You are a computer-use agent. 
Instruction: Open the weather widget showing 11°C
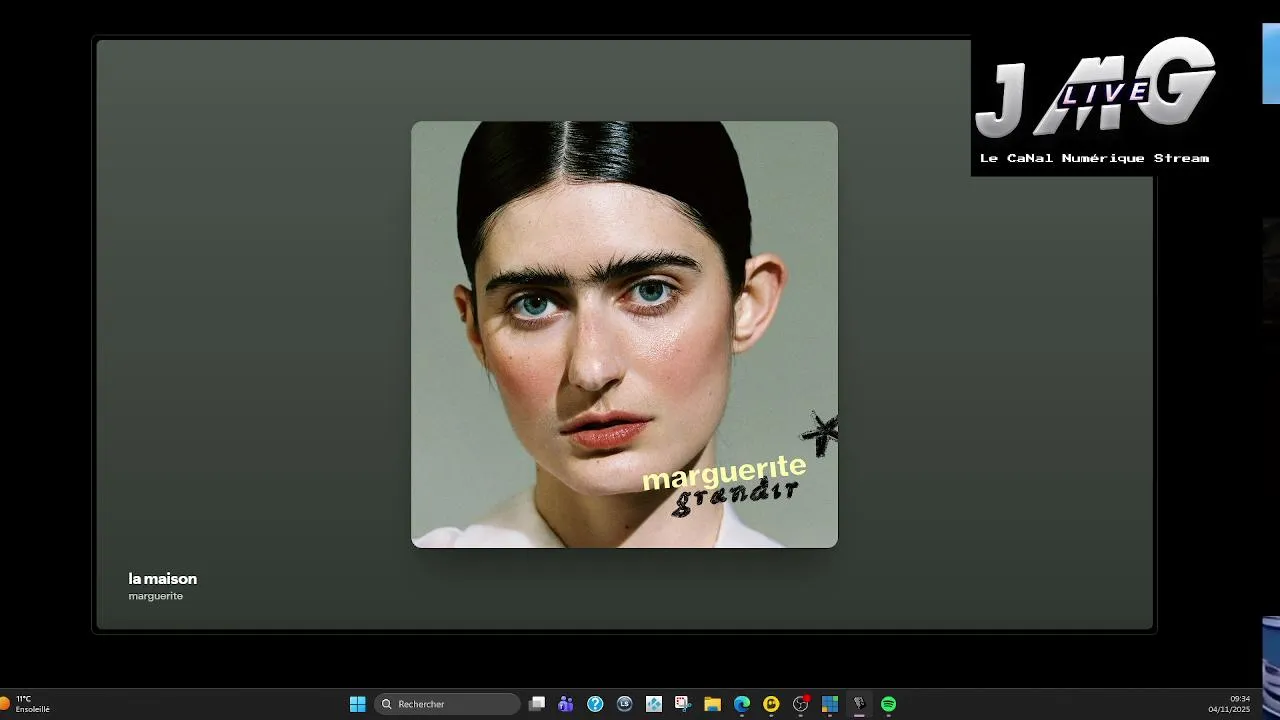click(x=26, y=704)
